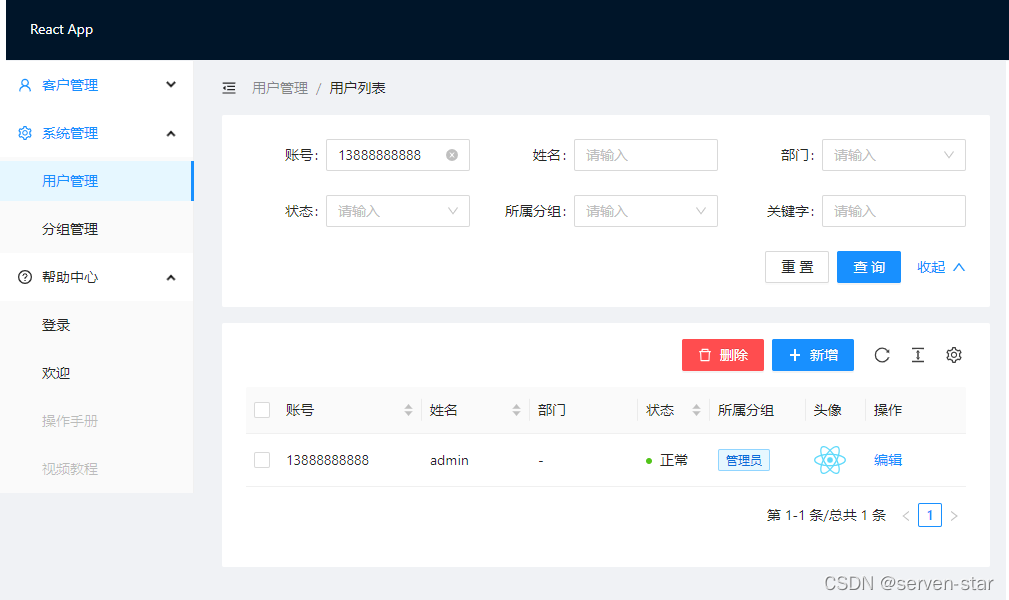Open 欢迎 in the sidebar
Image resolution: width=1009 pixels, height=600 pixels.
tap(97, 373)
